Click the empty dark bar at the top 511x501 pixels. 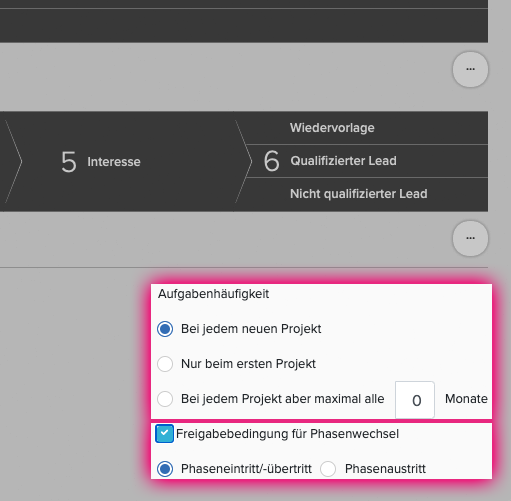pyautogui.click(x=244, y=25)
